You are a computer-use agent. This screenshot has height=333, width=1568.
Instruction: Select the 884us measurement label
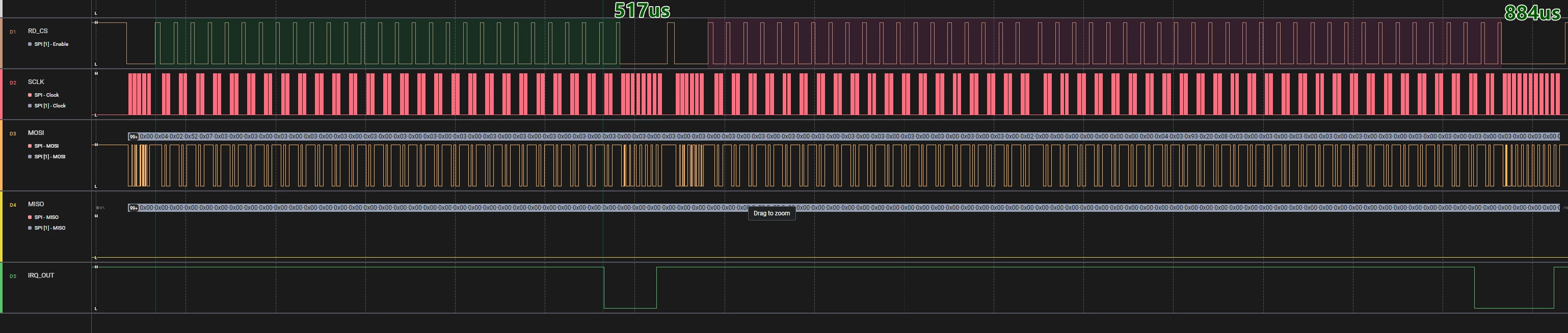click(x=1532, y=12)
